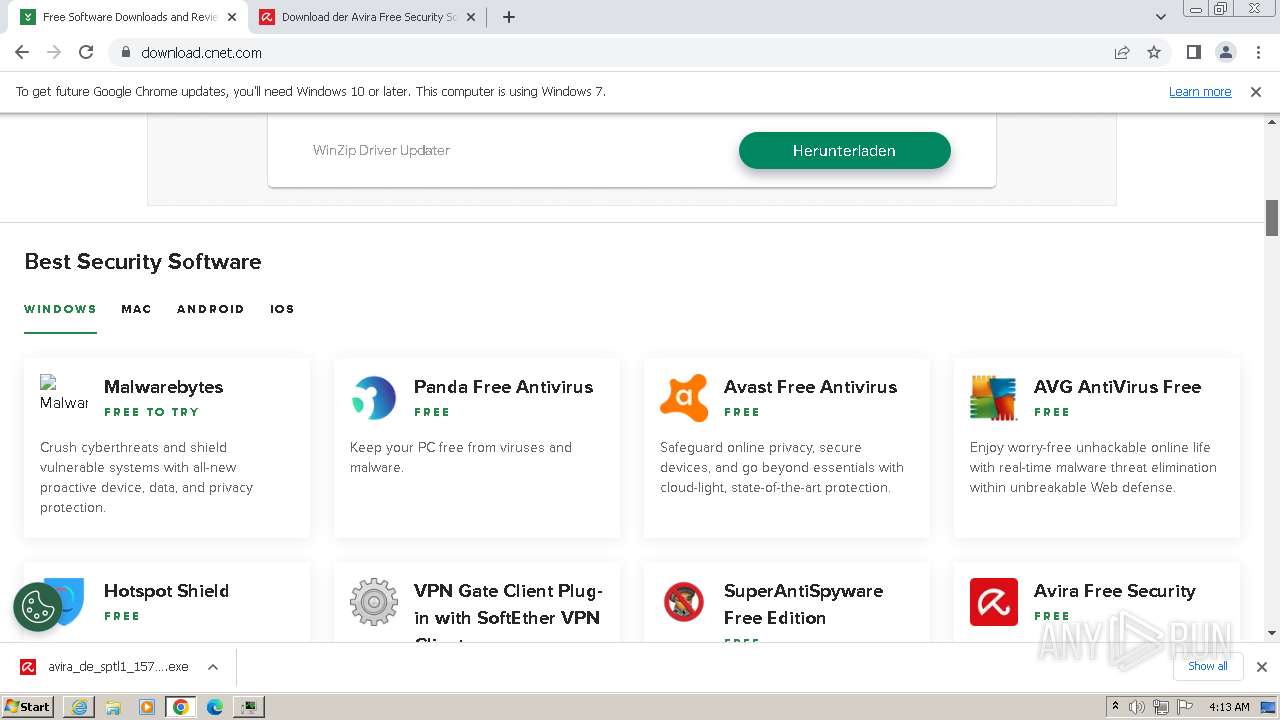Image resolution: width=1280 pixels, height=720 pixels.
Task: Click the Panda Free Antivirus logo
Action: (374, 398)
